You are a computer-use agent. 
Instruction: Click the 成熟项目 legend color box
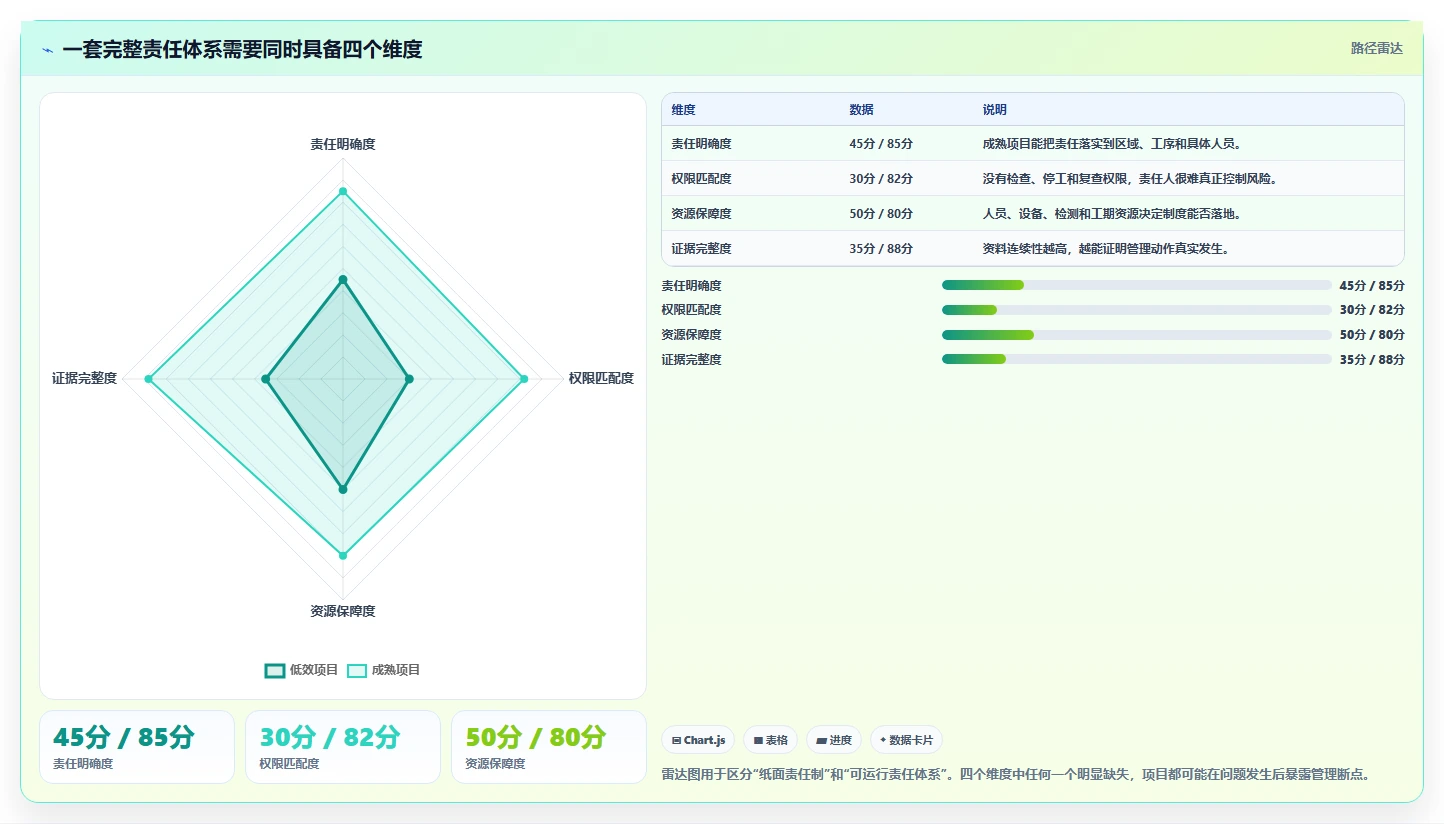[x=357, y=670]
